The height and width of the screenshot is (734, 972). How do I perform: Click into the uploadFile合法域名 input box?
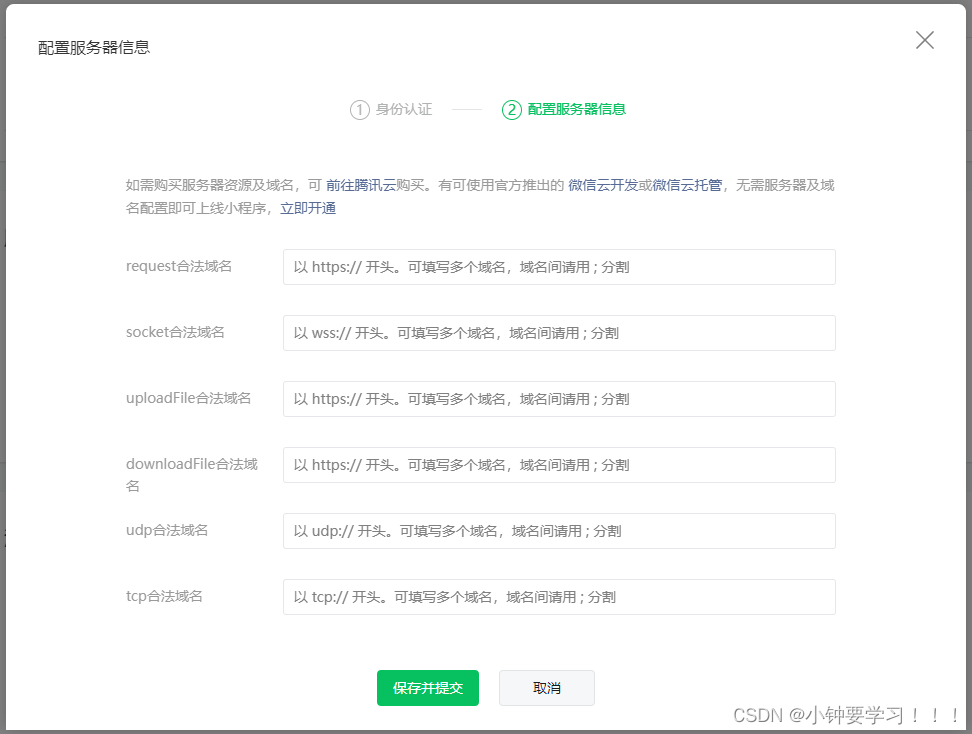[x=559, y=399]
